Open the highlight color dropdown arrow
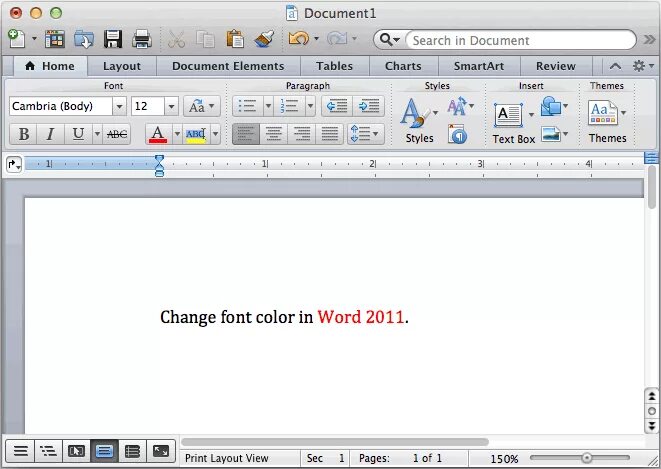The height and width of the screenshot is (469, 661). point(215,134)
